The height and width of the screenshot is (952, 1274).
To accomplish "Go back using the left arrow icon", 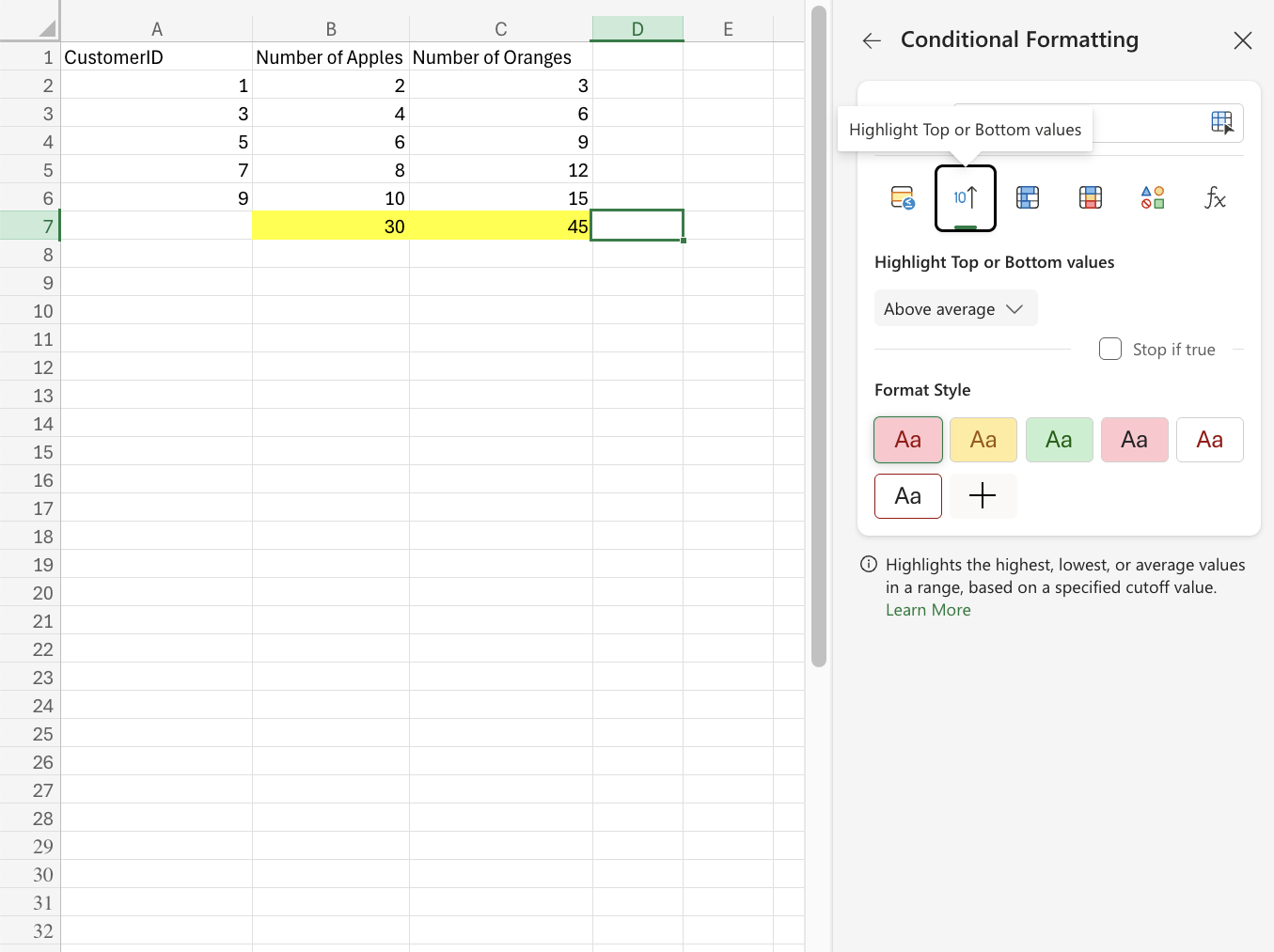I will tap(872, 40).
